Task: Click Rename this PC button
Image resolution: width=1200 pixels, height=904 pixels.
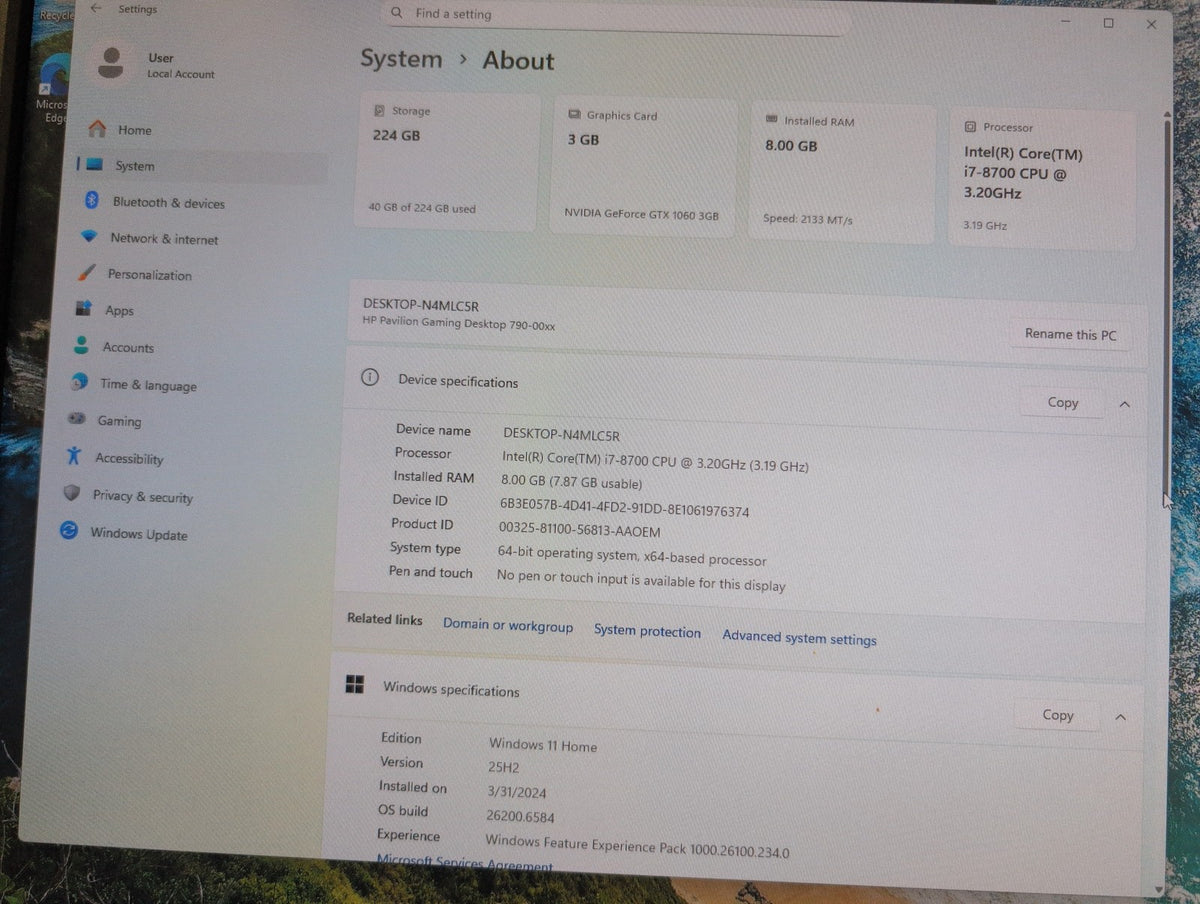Action: tap(1070, 334)
